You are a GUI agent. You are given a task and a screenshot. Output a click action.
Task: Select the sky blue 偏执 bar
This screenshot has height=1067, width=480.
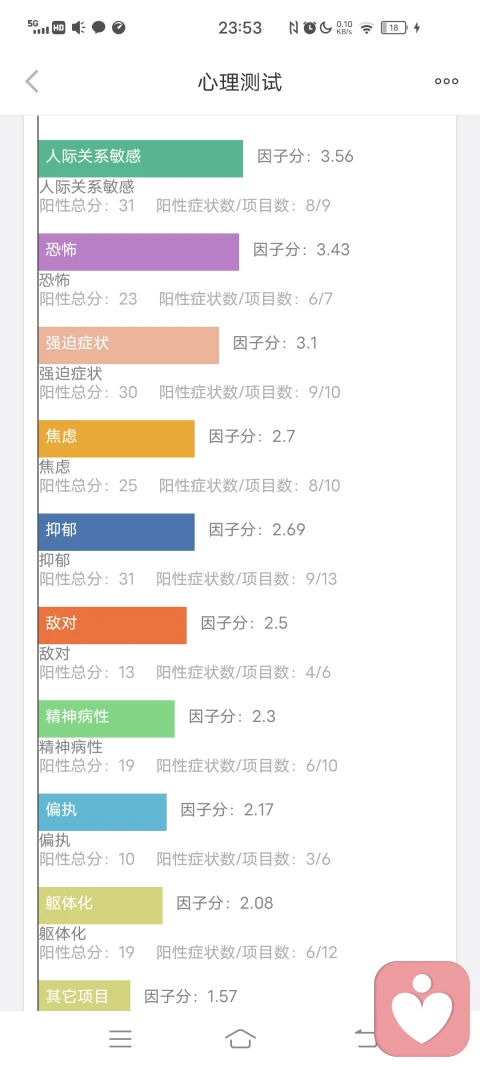tap(102, 811)
